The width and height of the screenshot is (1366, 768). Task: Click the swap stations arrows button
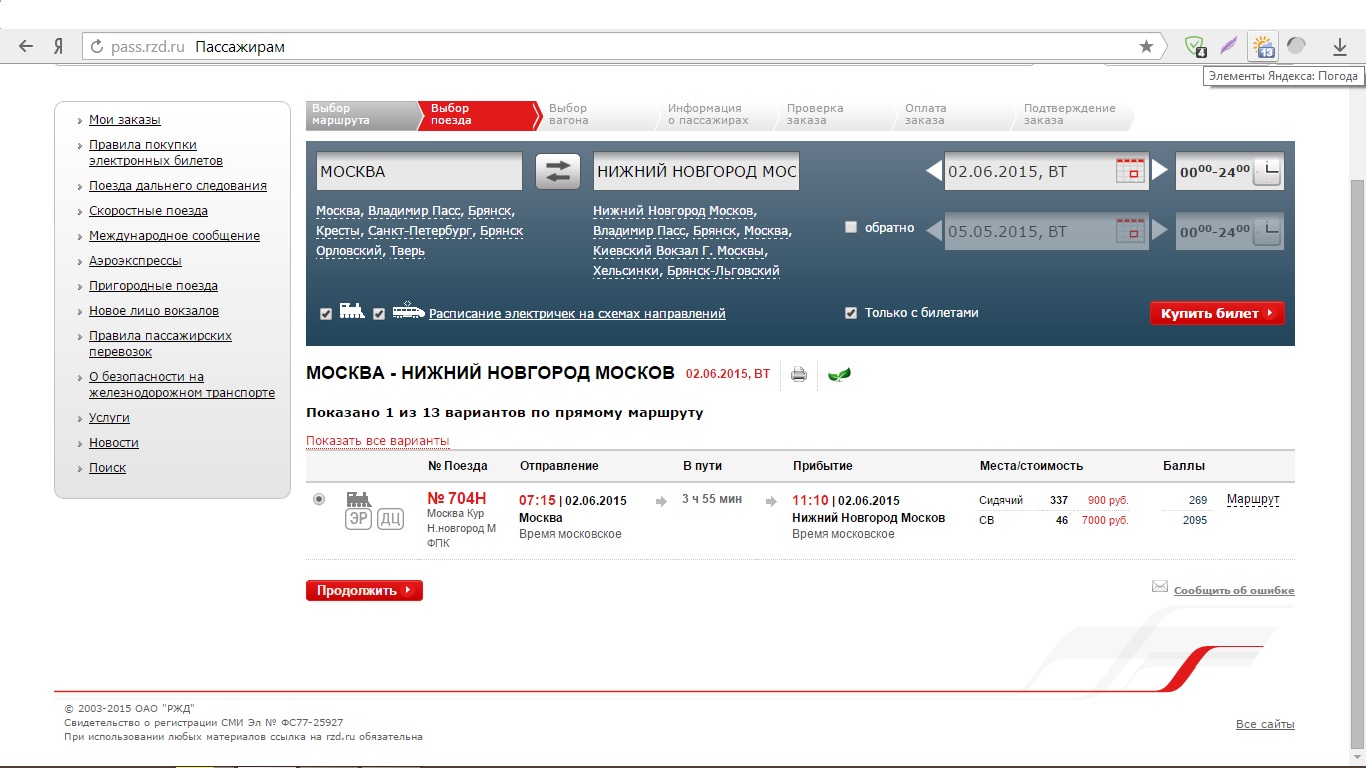557,171
